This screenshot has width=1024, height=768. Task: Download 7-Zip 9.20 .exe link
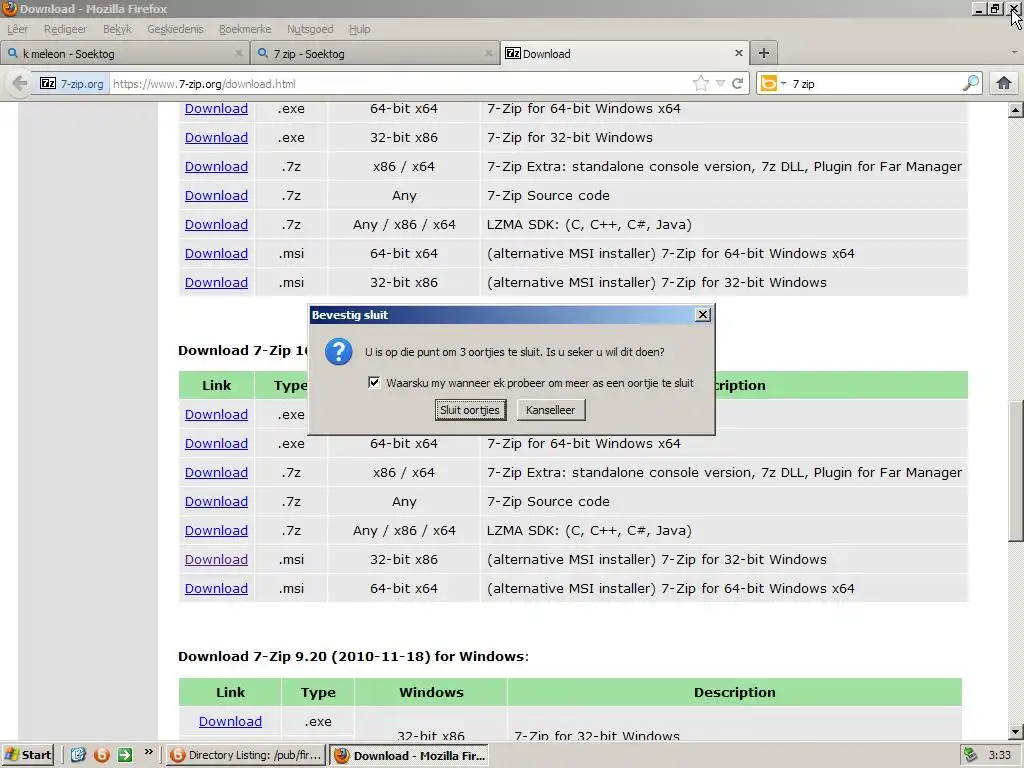(231, 721)
